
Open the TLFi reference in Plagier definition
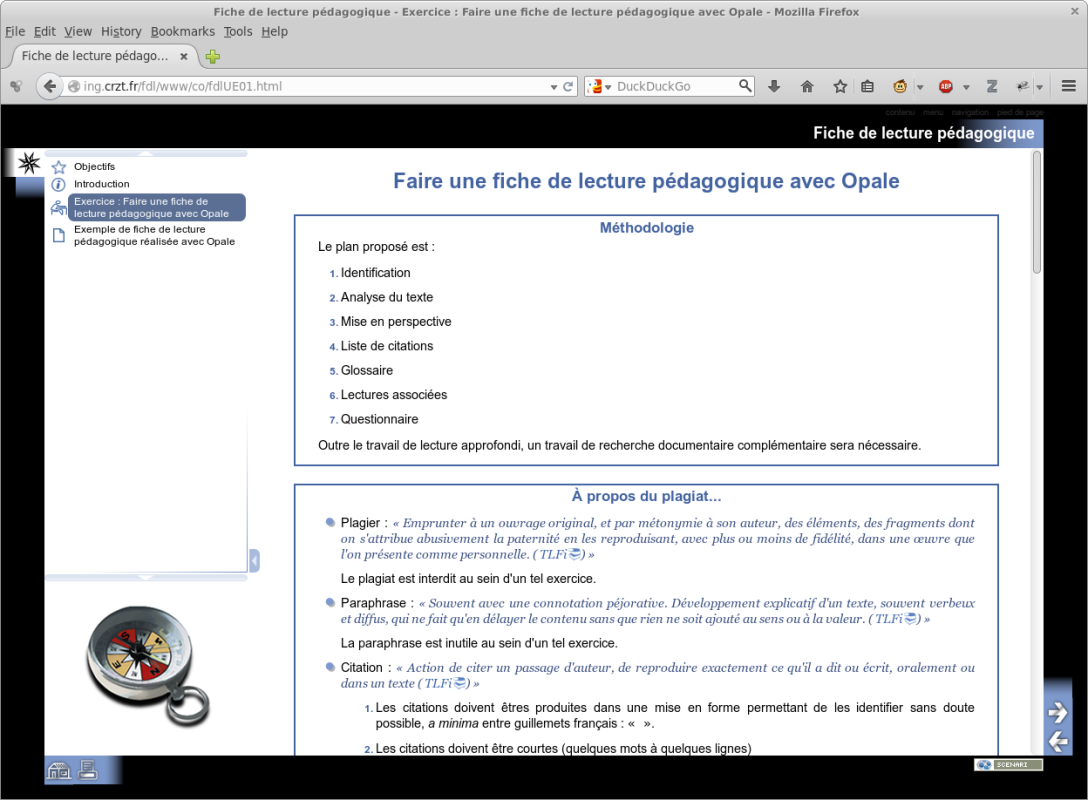click(x=561, y=554)
